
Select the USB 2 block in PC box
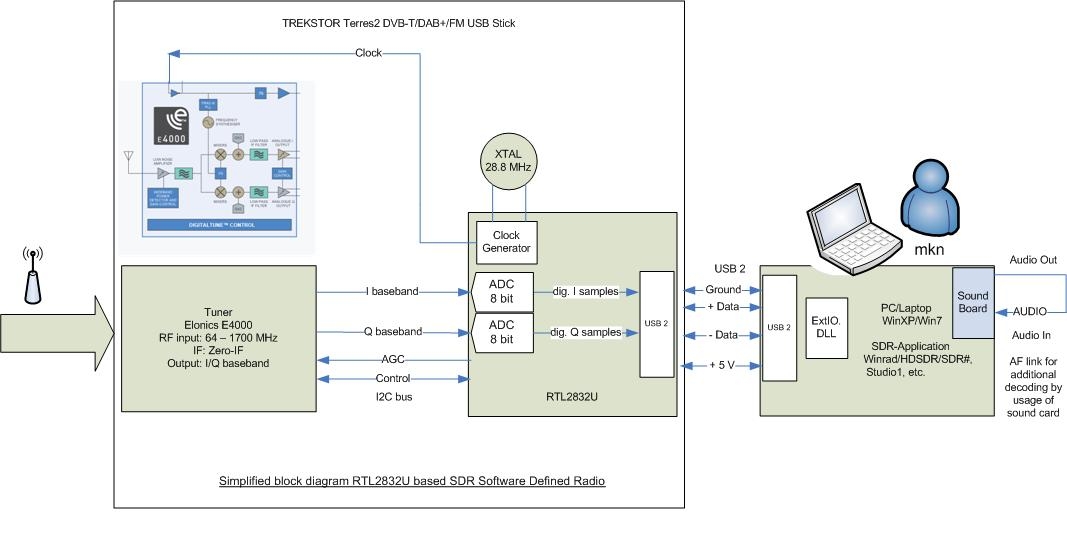pyautogui.click(x=779, y=328)
